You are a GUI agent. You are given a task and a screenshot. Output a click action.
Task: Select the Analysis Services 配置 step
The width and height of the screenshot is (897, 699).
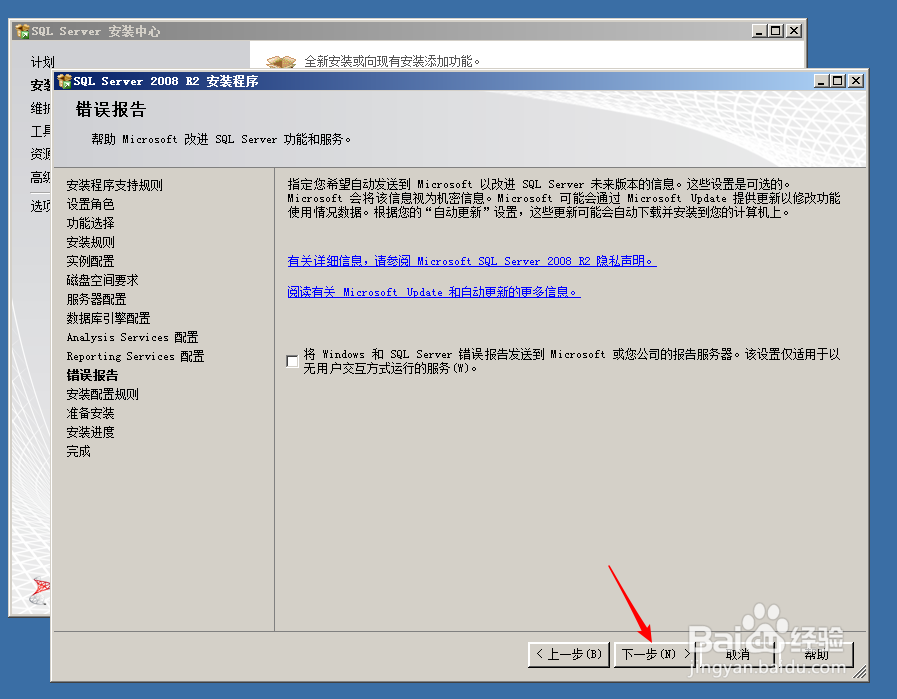tap(132, 337)
